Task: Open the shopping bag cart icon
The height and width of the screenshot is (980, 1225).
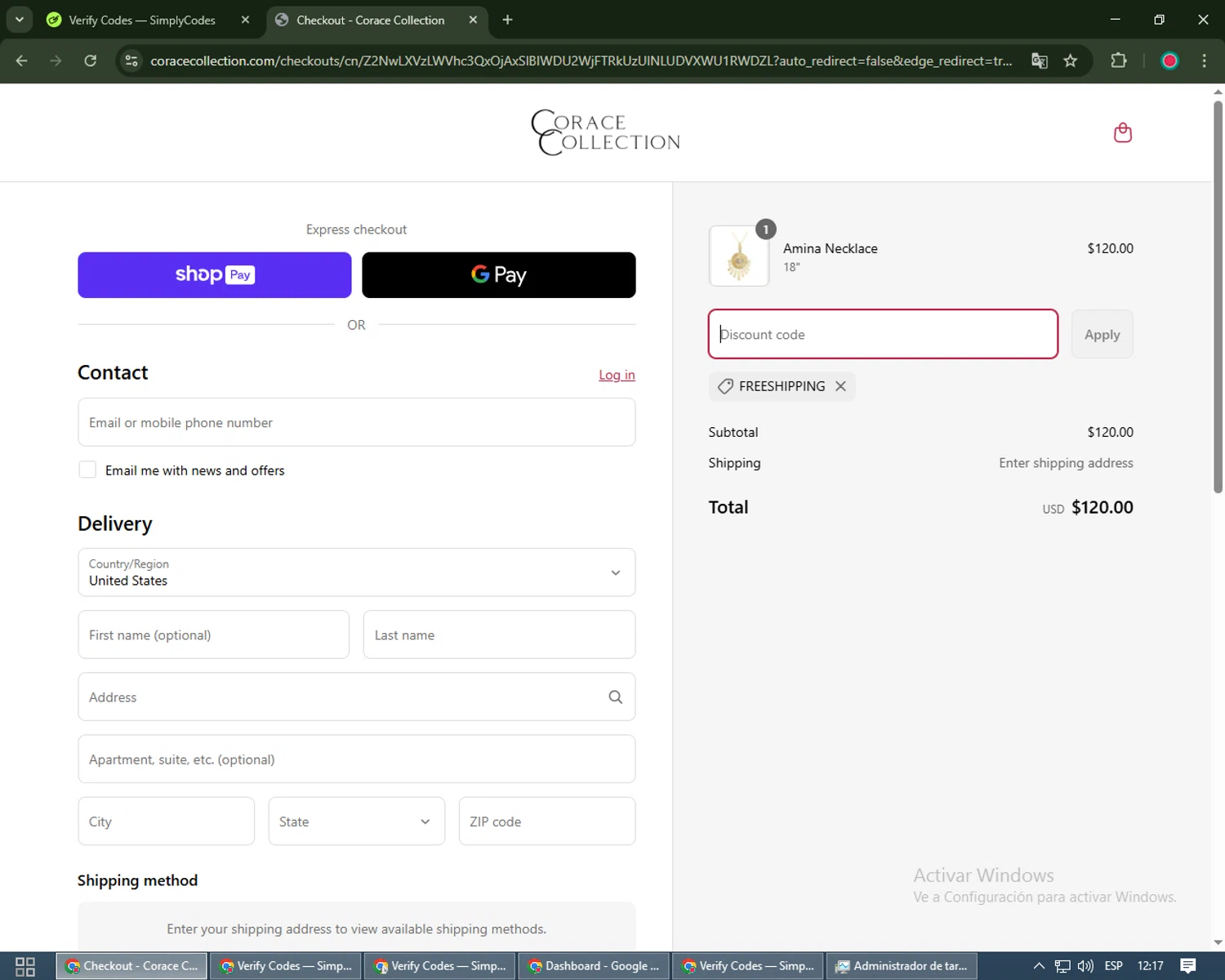Action: click(x=1123, y=132)
